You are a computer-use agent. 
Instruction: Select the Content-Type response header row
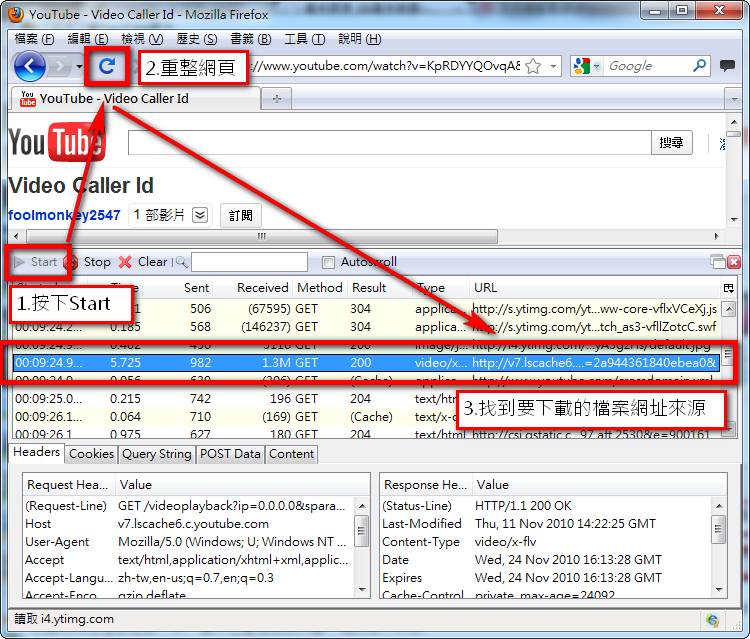point(546,542)
